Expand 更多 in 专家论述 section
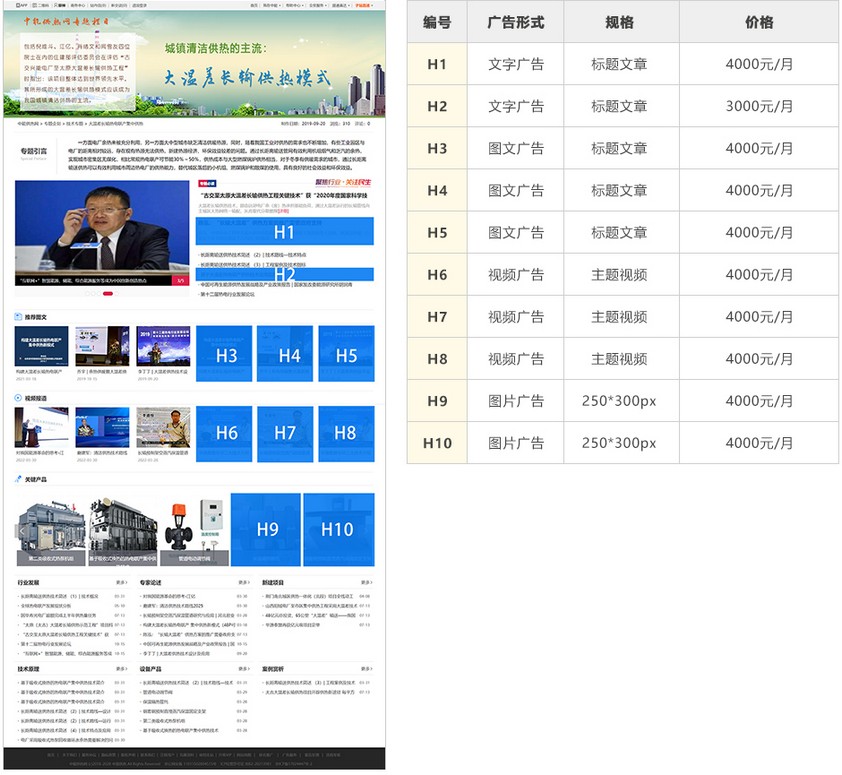842x775 pixels. (242, 582)
